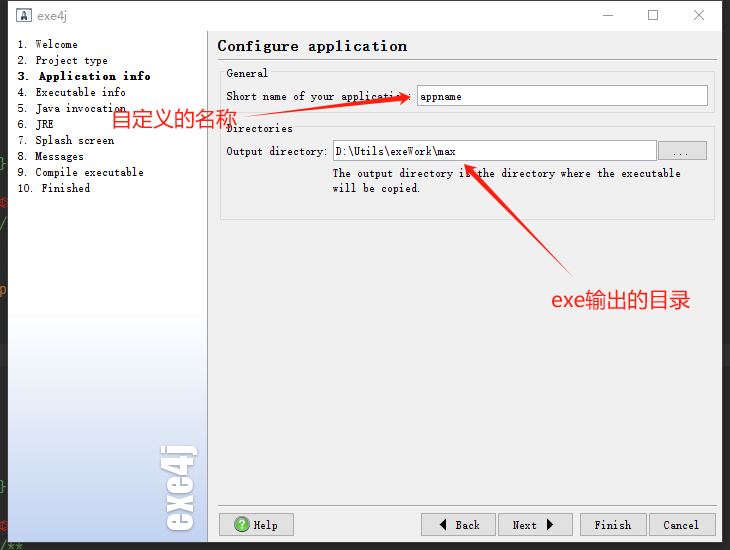Cancel the exe4j wizard

[x=681, y=525]
